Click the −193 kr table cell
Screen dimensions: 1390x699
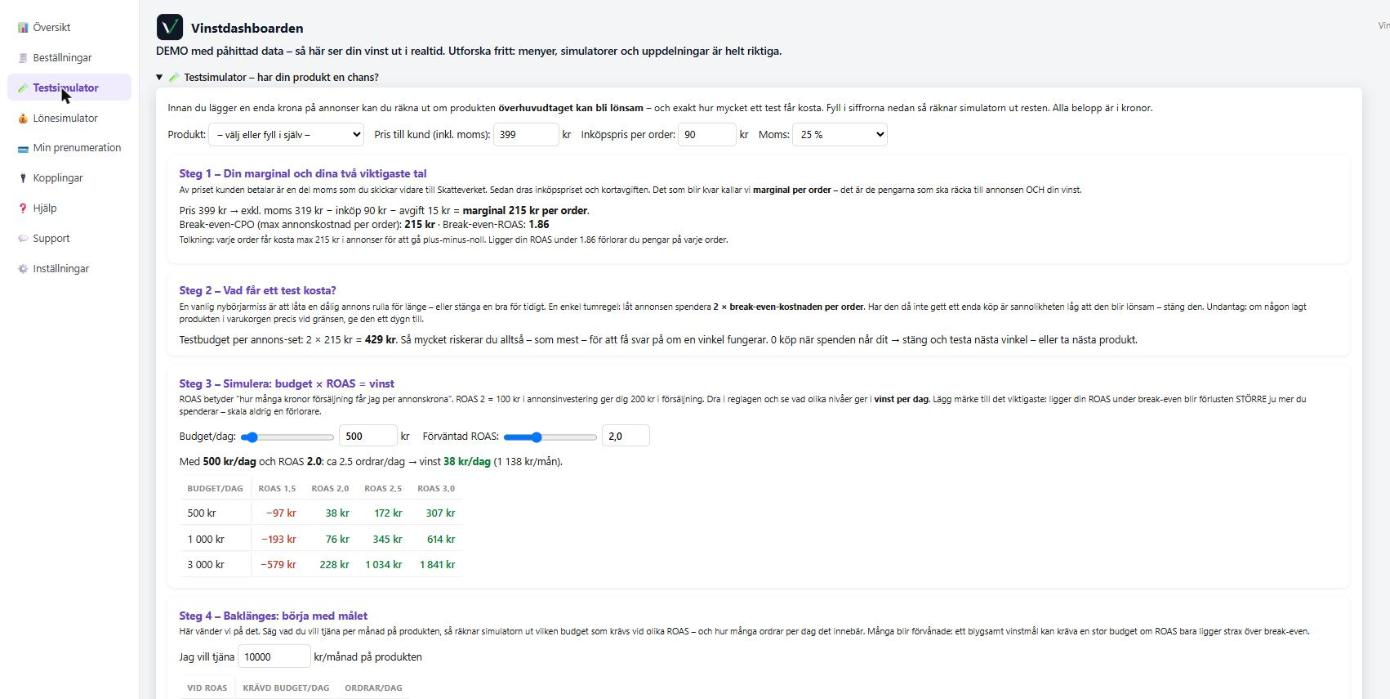[277, 539]
